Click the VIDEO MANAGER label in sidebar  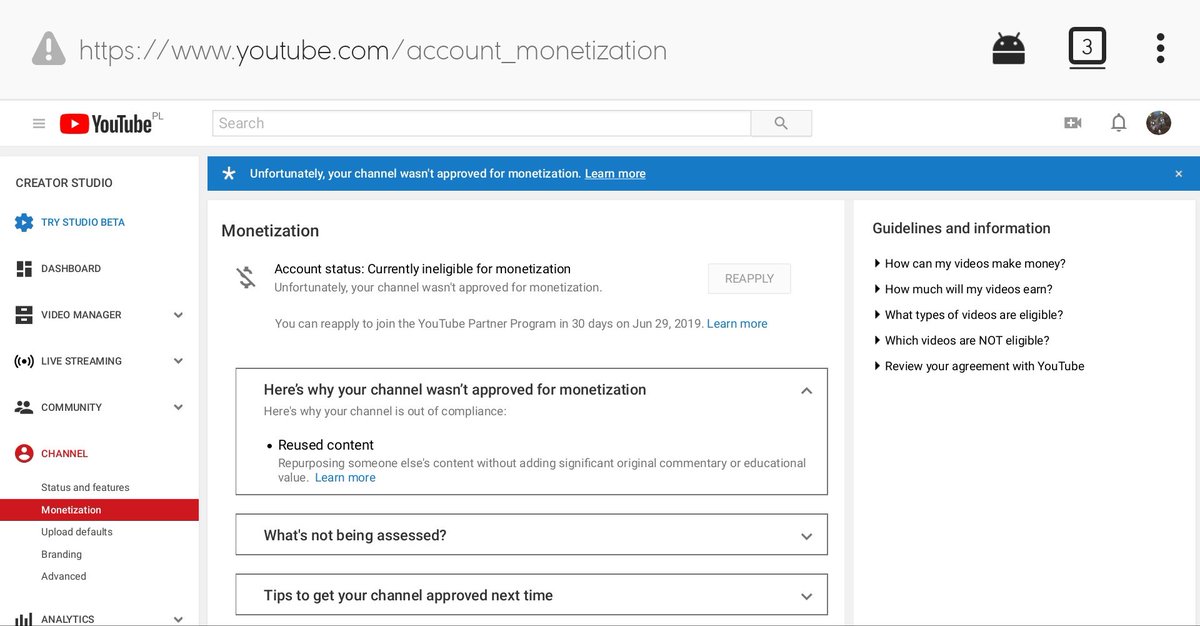pyautogui.click(x=81, y=315)
